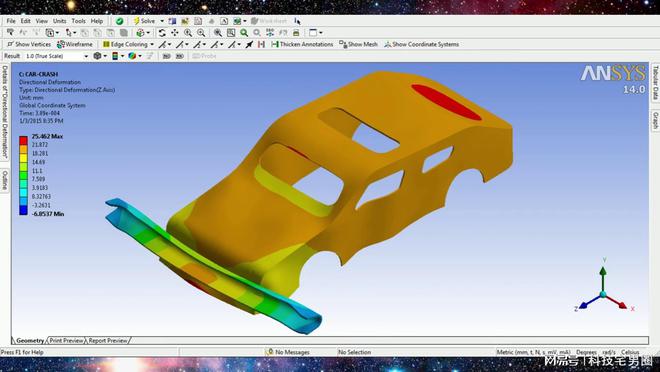
Task: Click the print icon in view toolbar
Action: (296, 33)
